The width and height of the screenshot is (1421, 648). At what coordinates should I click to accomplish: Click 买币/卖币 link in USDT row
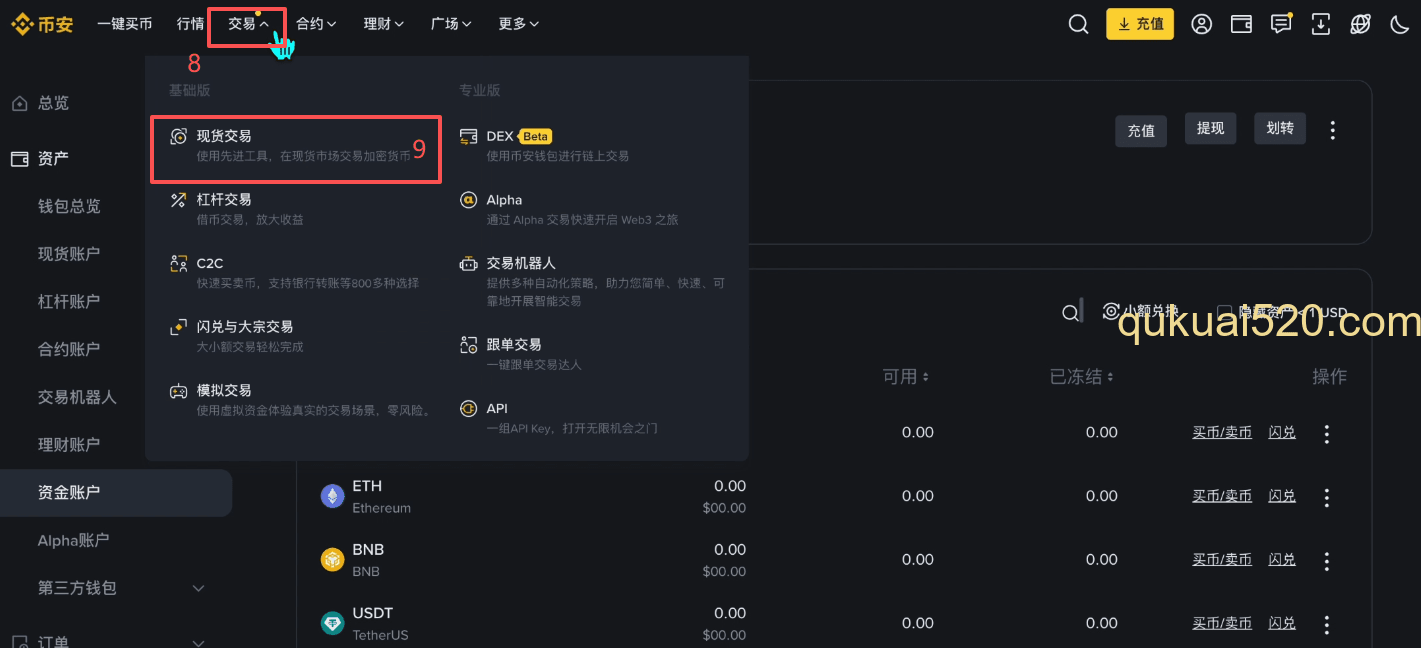(x=1222, y=624)
